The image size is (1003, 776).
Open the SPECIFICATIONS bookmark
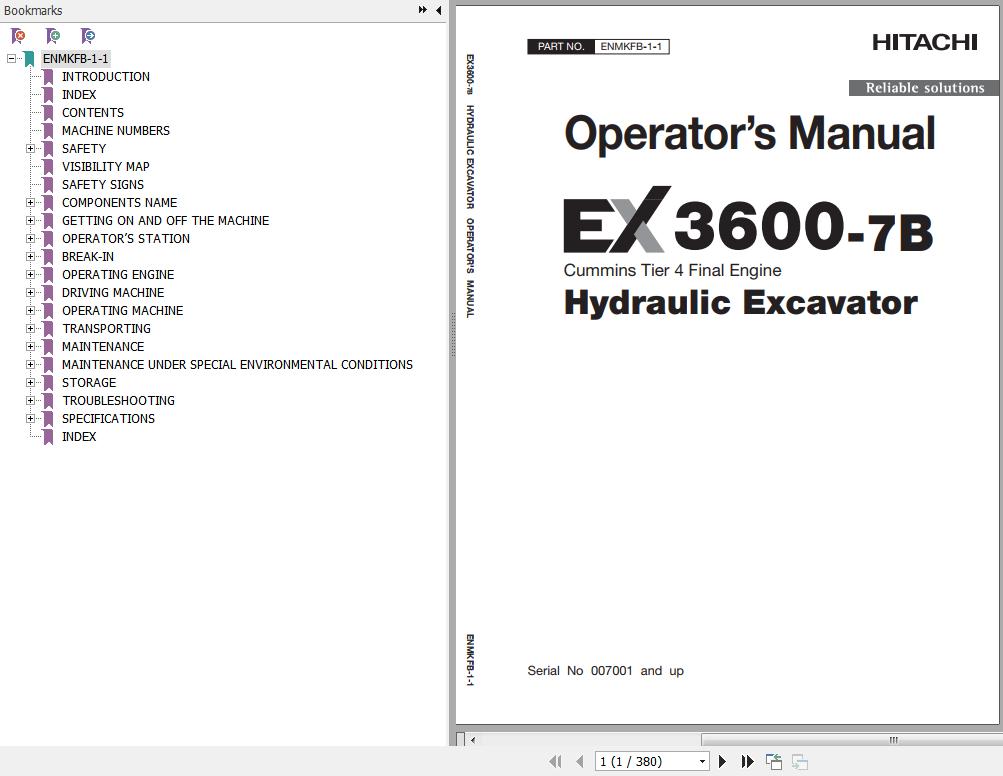pyautogui.click(x=108, y=418)
